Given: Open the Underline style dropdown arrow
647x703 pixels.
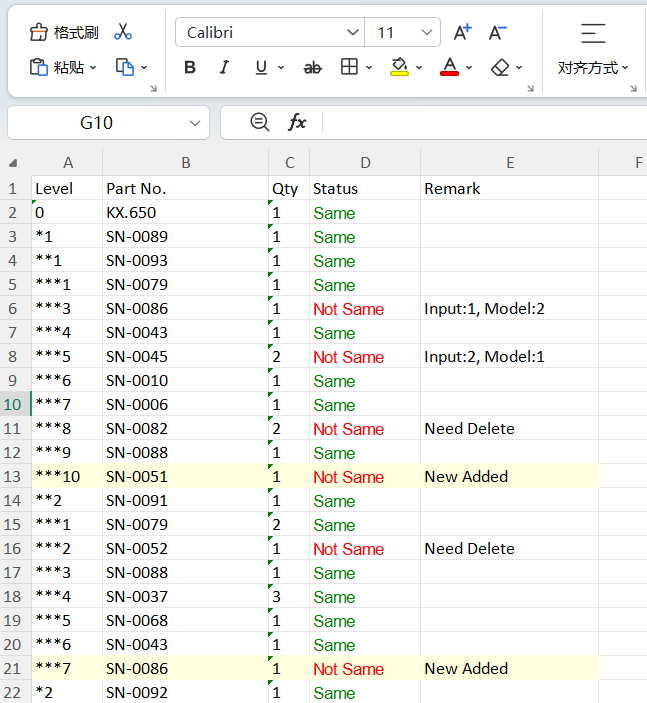Looking at the screenshot, I should click(281, 68).
